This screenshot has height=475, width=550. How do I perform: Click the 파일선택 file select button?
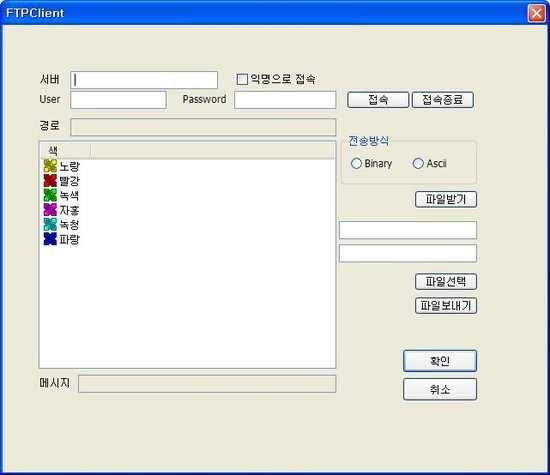tap(446, 281)
